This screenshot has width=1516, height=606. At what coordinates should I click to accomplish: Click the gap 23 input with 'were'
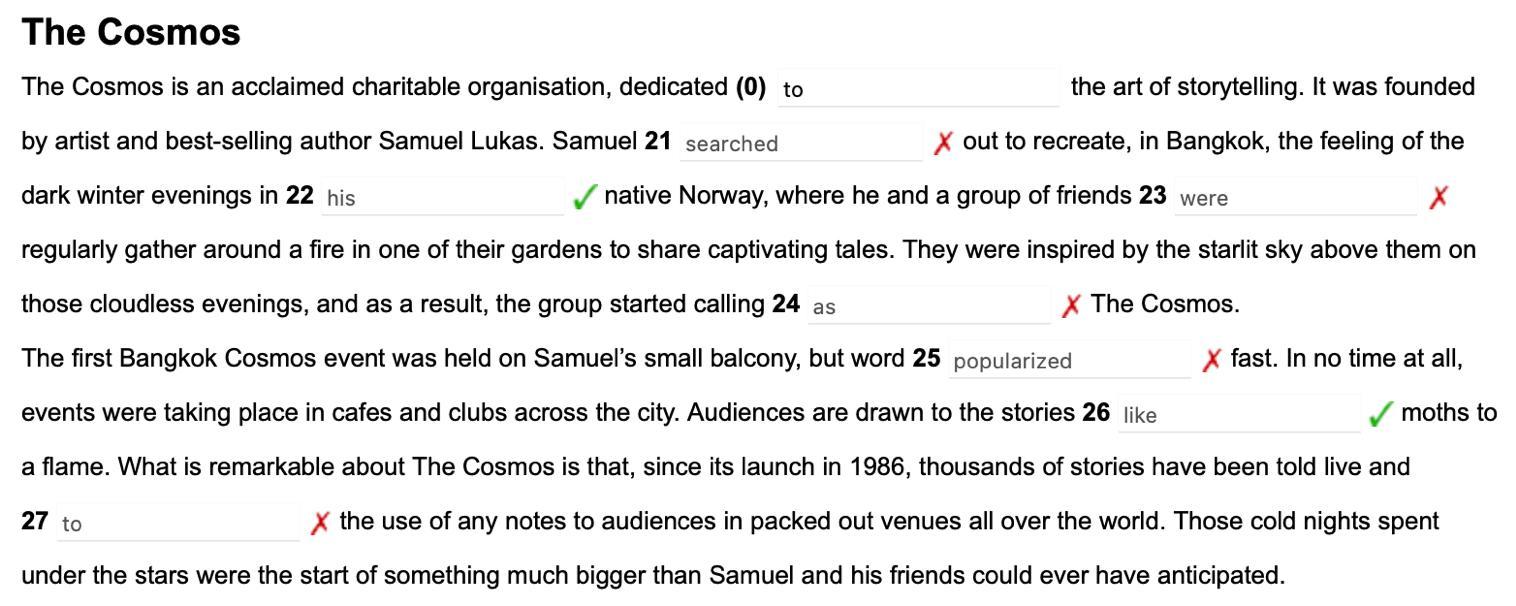pyautogui.click(x=1295, y=197)
